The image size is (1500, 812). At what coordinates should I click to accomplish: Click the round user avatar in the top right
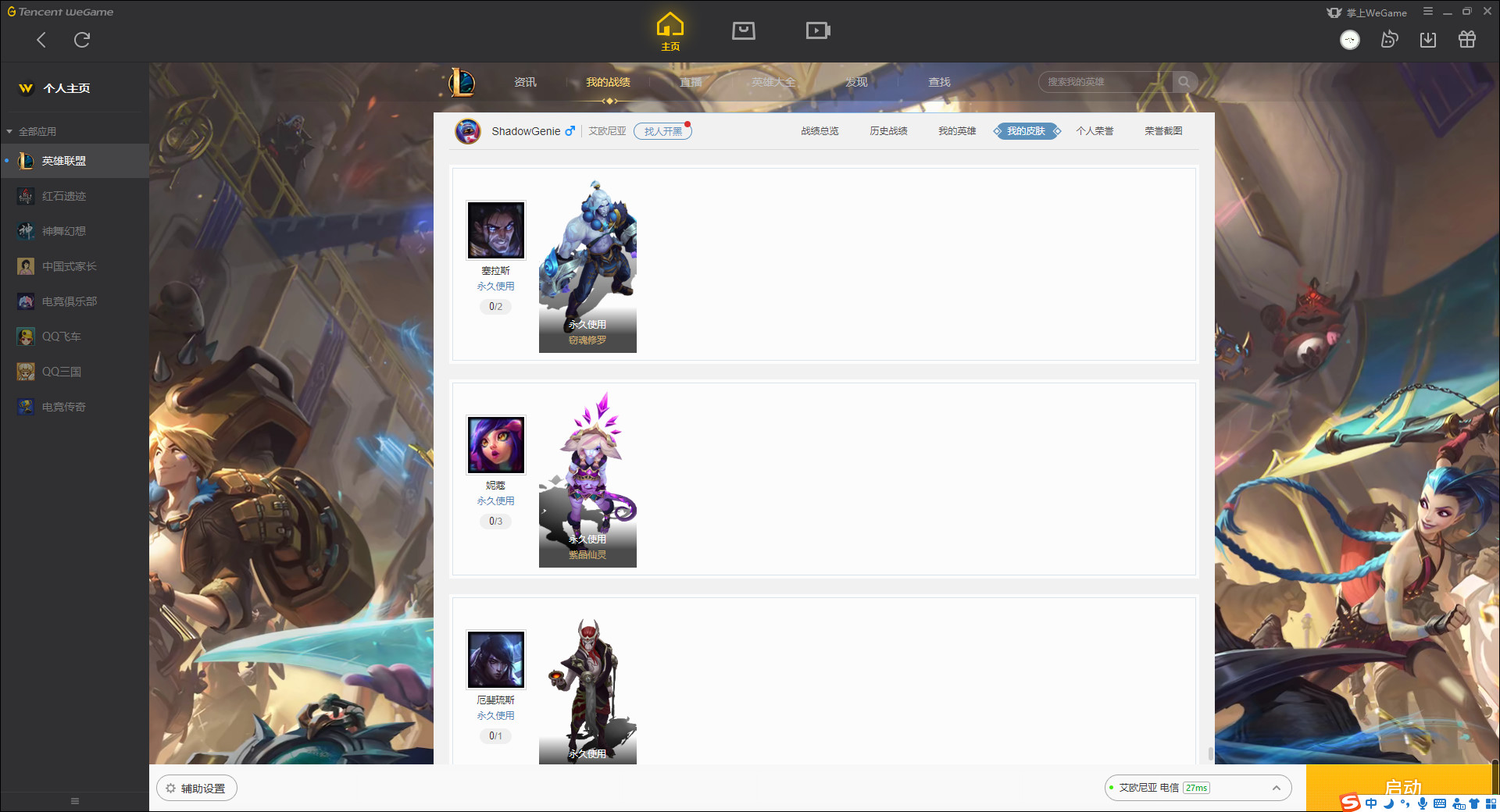[x=1350, y=40]
